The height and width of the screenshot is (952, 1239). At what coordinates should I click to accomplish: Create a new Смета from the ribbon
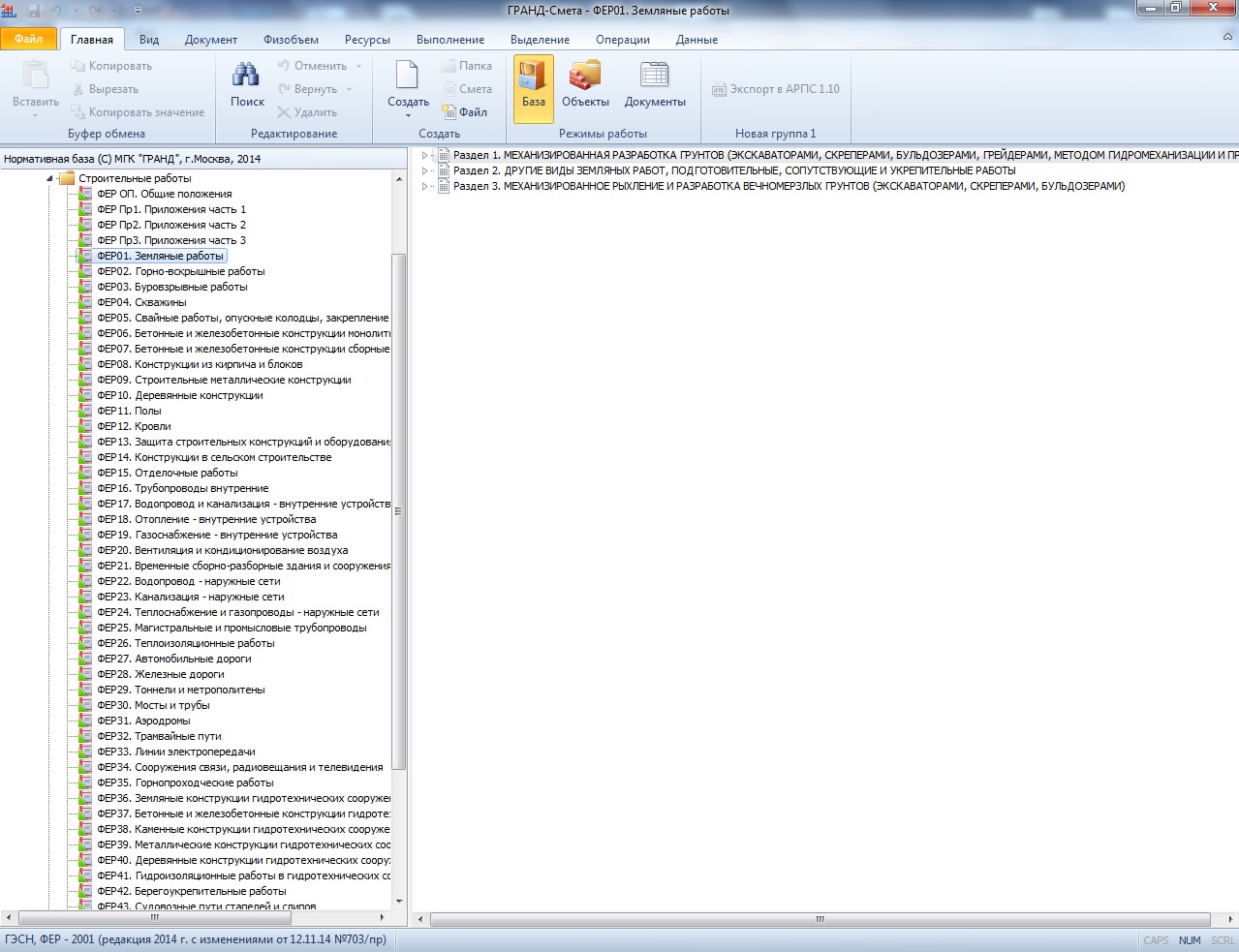tap(467, 89)
